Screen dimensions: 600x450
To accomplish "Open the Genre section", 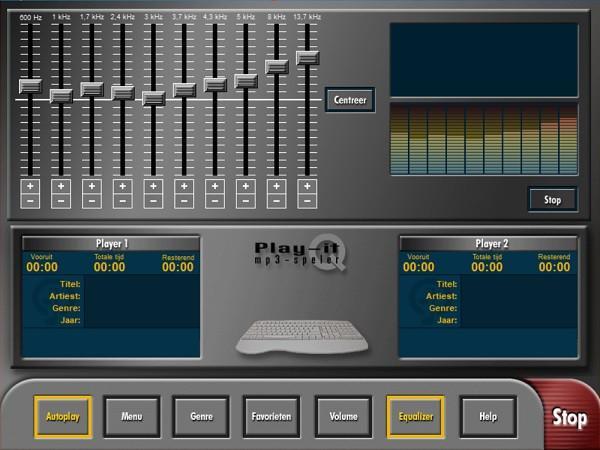I will [201, 417].
